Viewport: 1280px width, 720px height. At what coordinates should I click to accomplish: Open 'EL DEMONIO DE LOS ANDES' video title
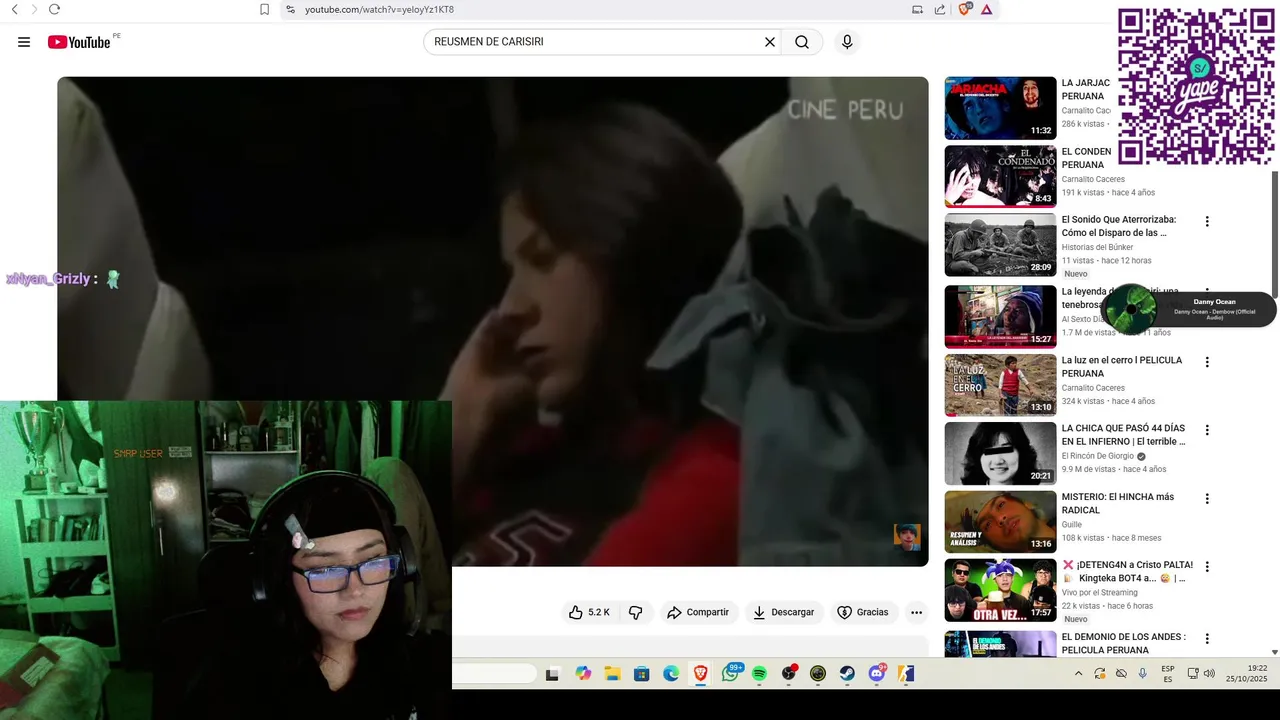(x=1124, y=643)
